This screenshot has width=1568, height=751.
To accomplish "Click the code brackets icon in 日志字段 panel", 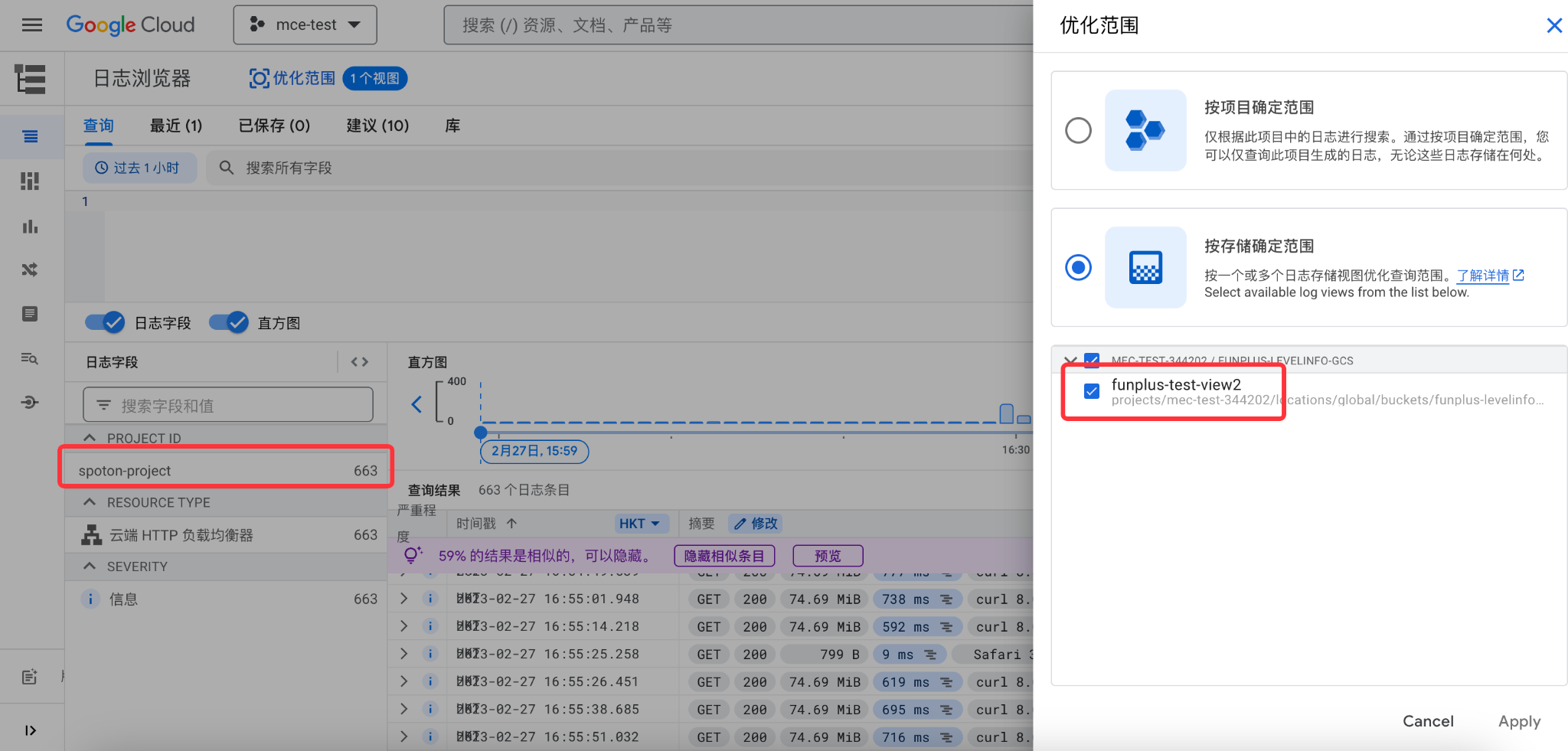I will [360, 362].
